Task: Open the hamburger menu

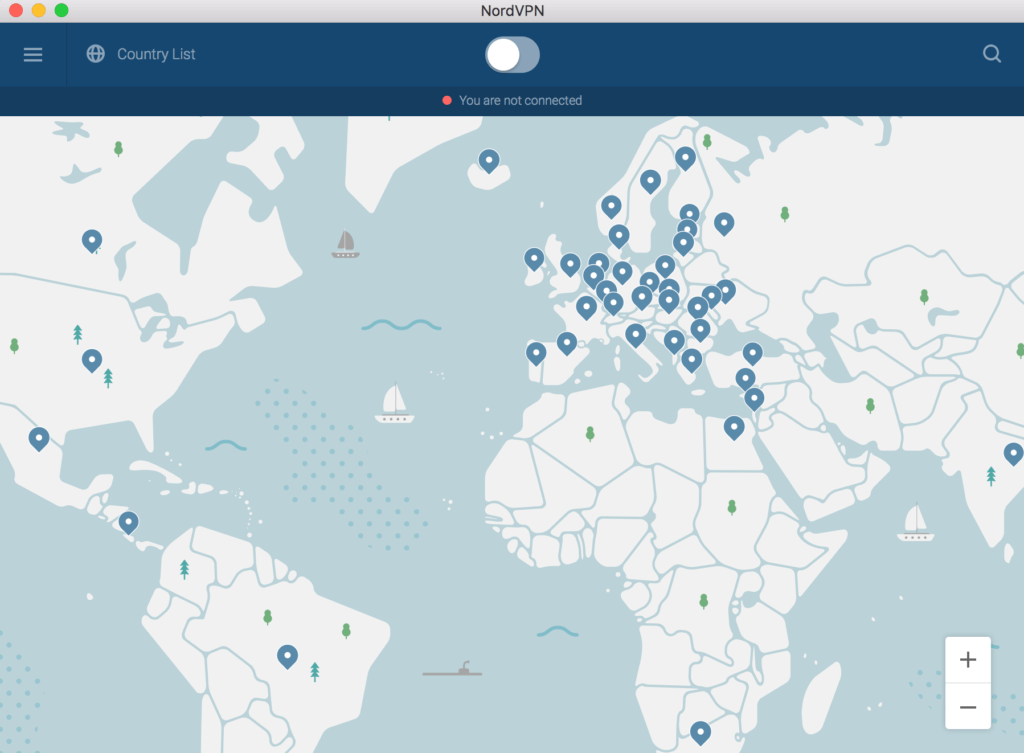Action: tap(33, 54)
